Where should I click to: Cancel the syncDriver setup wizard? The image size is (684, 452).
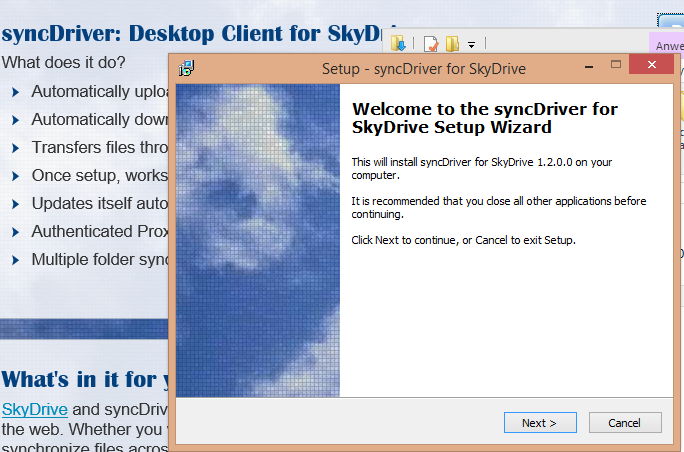pyautogui.click(x=625, y=423)
